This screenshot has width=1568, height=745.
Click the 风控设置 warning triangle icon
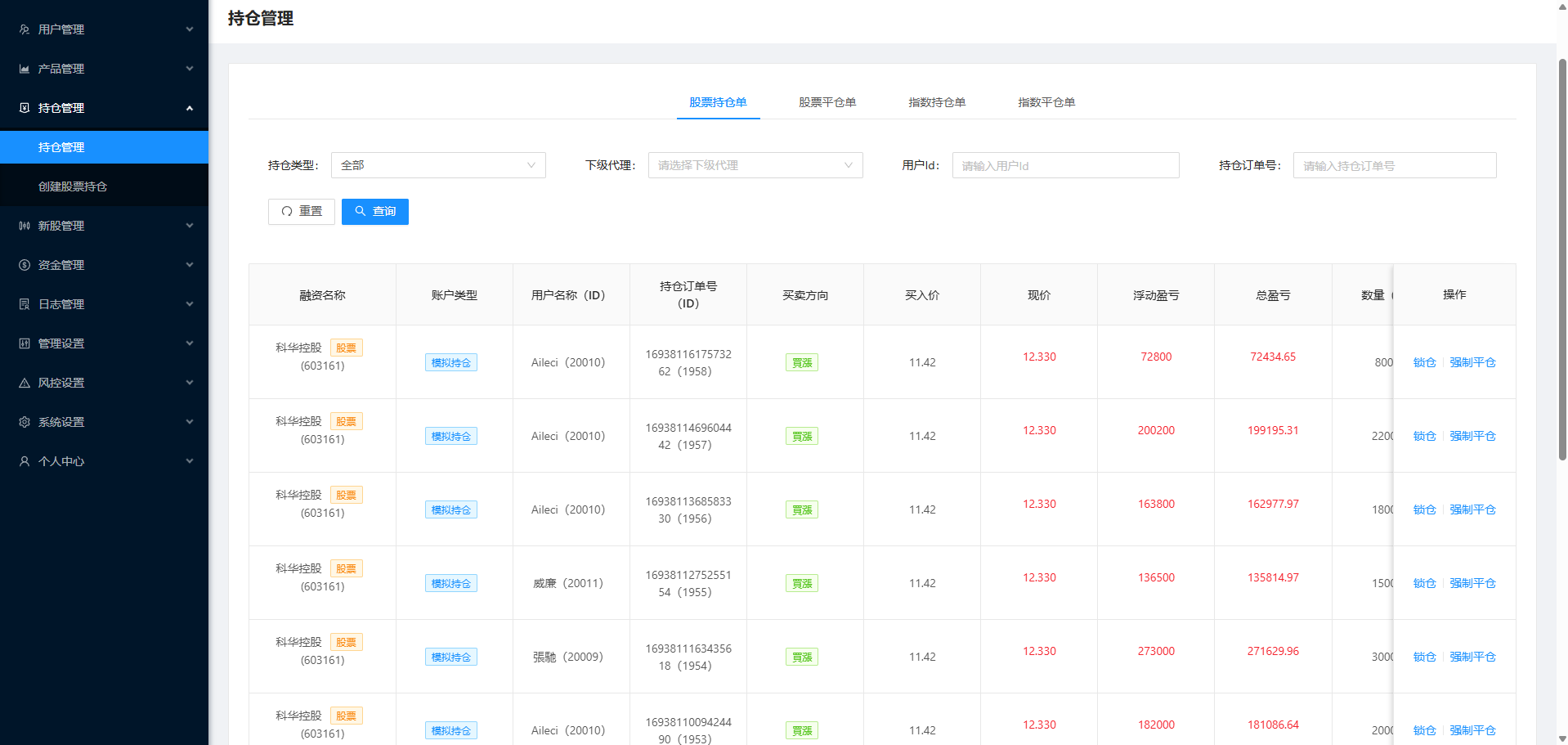pos(25,383)
